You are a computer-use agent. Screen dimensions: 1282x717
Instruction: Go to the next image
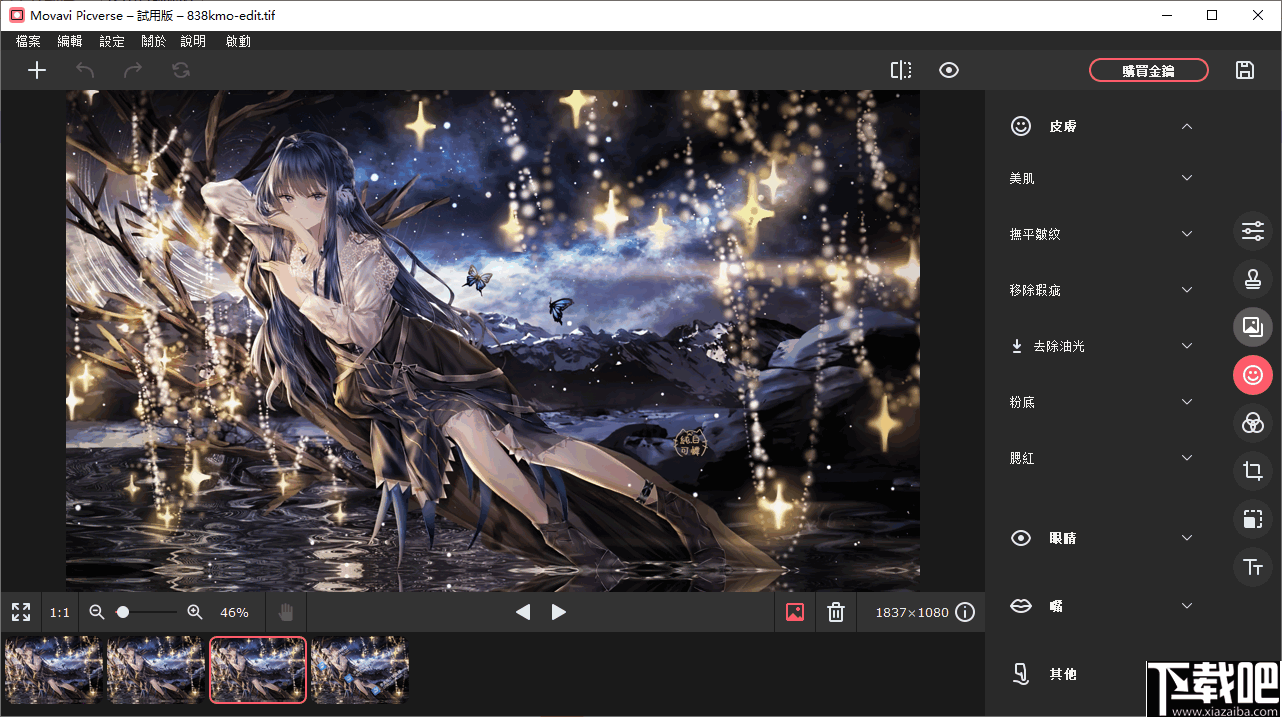click(559, 612)
